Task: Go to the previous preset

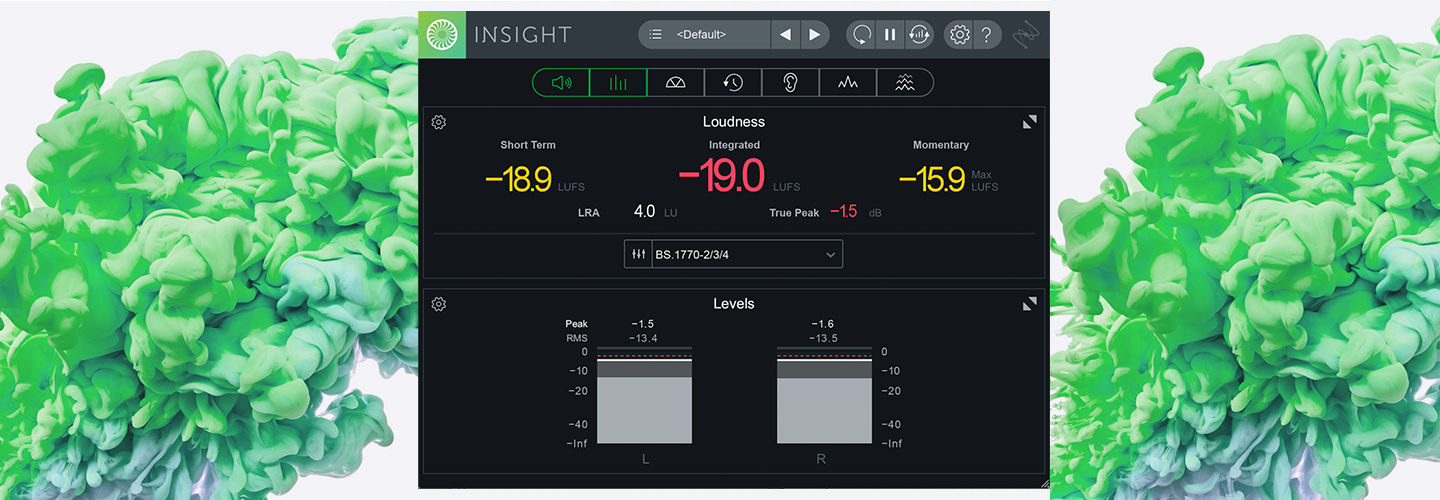Action: coord(785,35)
